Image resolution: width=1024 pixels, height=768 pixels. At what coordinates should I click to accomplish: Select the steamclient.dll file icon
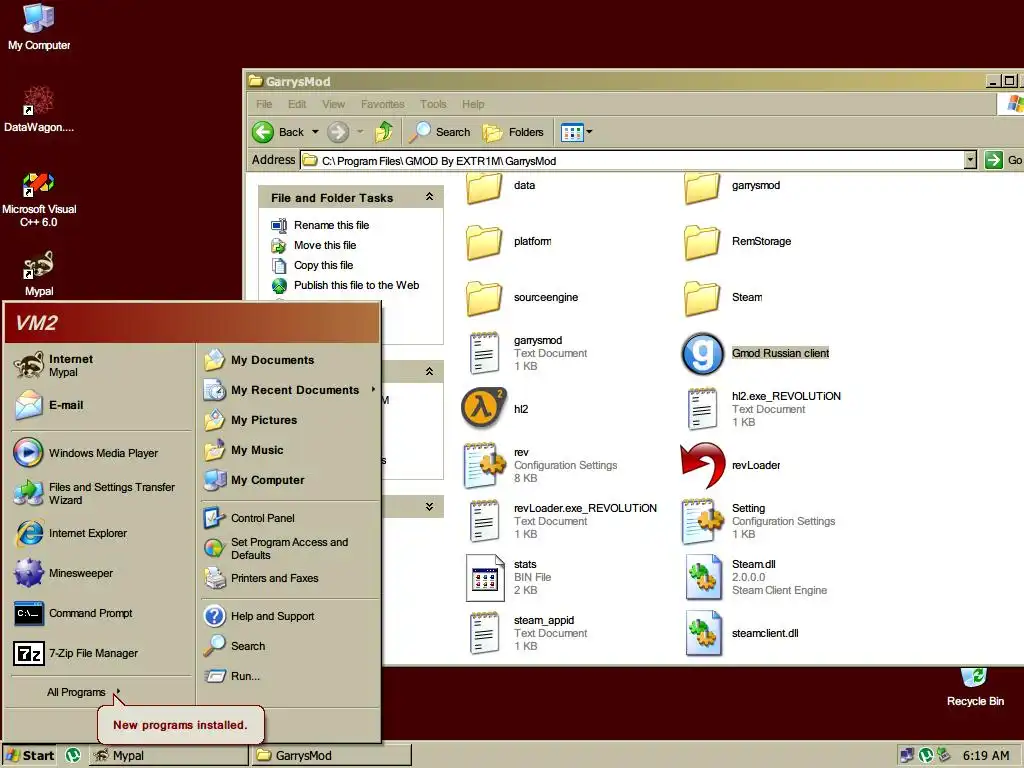click(703, 633)
